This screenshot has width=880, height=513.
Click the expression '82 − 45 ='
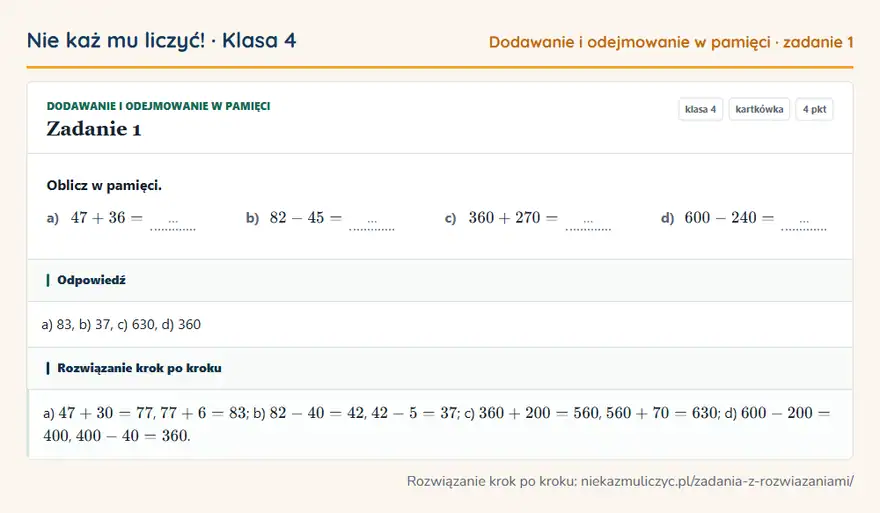tap(306, 218)
